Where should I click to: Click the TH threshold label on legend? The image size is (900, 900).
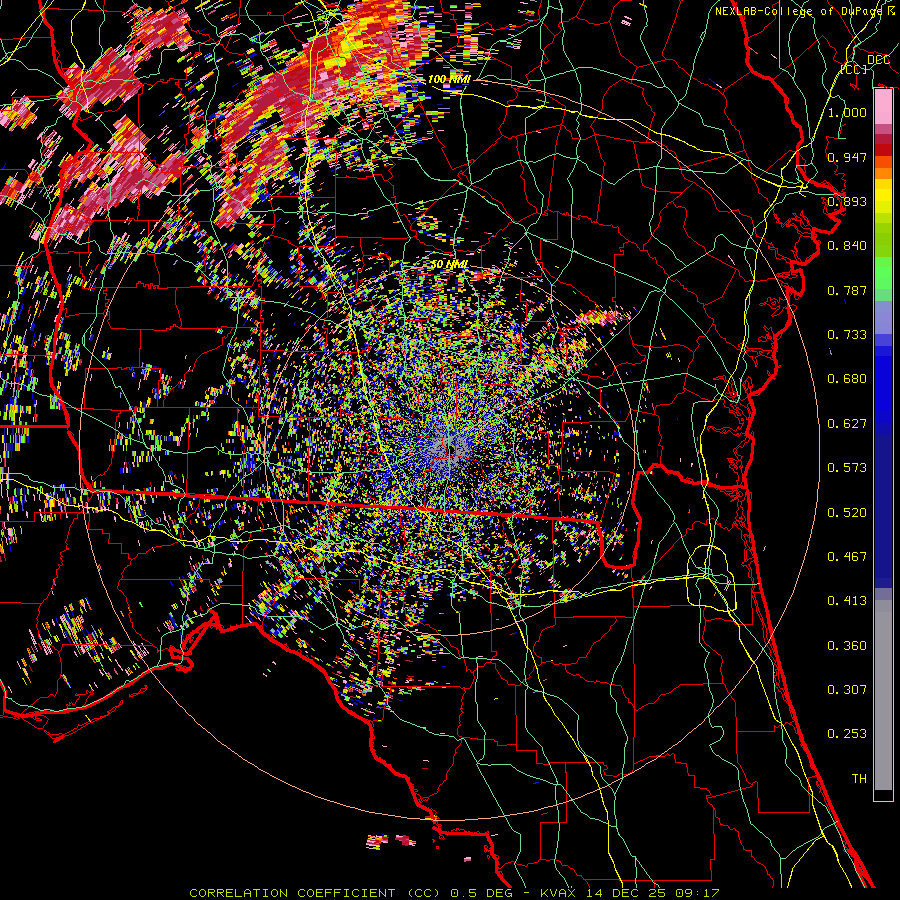click(859, 779)
